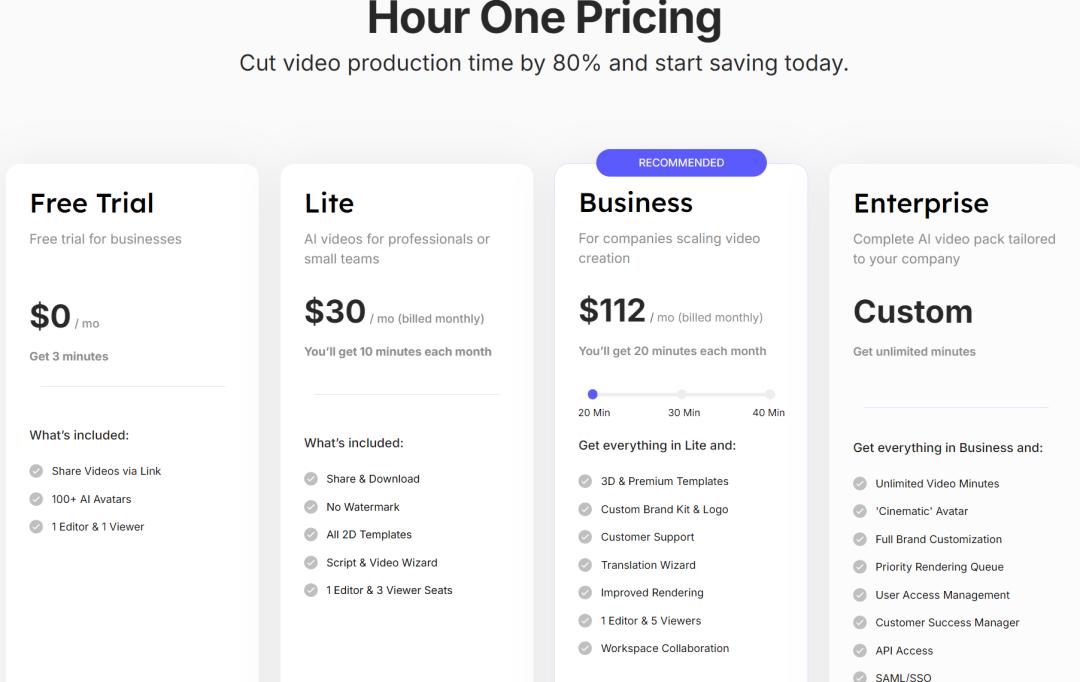Click the Free Trial plan title

pos(92,203)
